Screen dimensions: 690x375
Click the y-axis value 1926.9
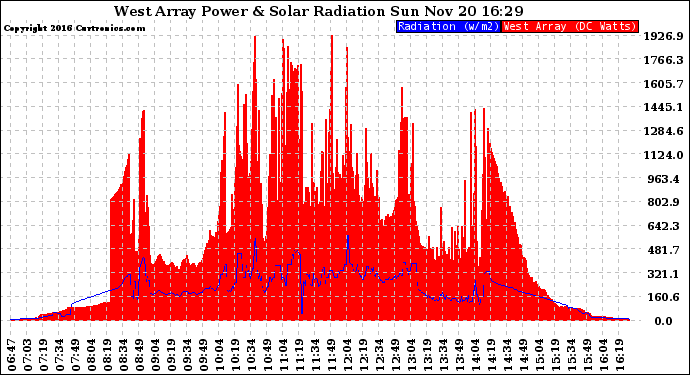point(664,36)
